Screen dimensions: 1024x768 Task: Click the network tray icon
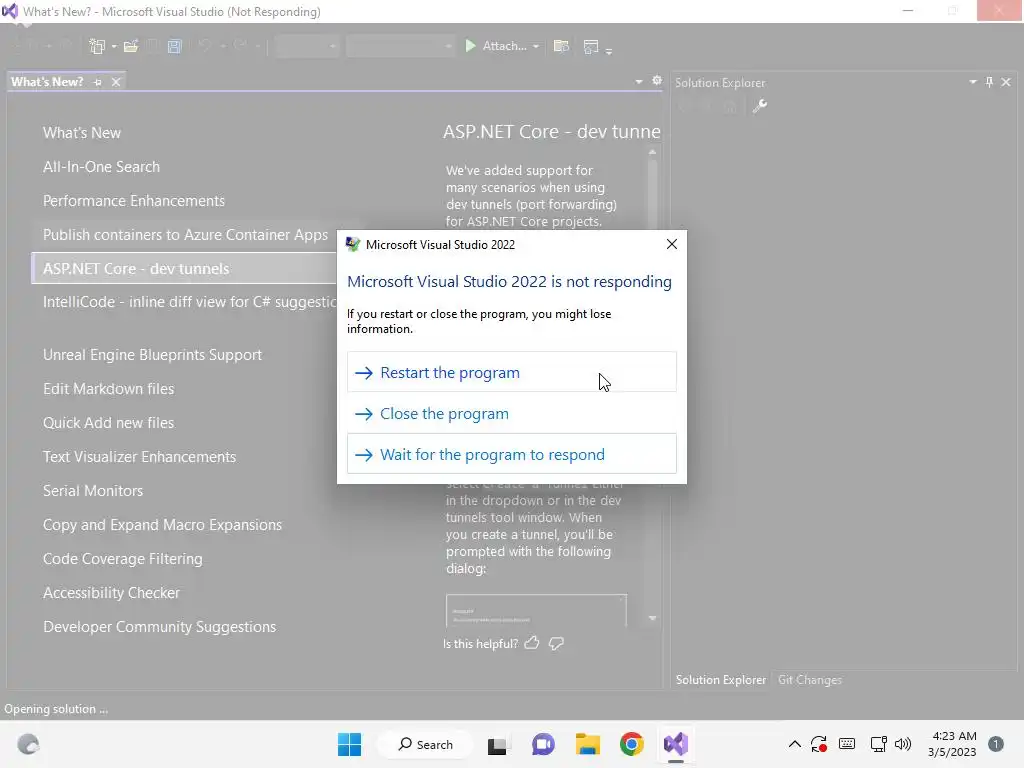pyautogui.click(x=878, y=744)
